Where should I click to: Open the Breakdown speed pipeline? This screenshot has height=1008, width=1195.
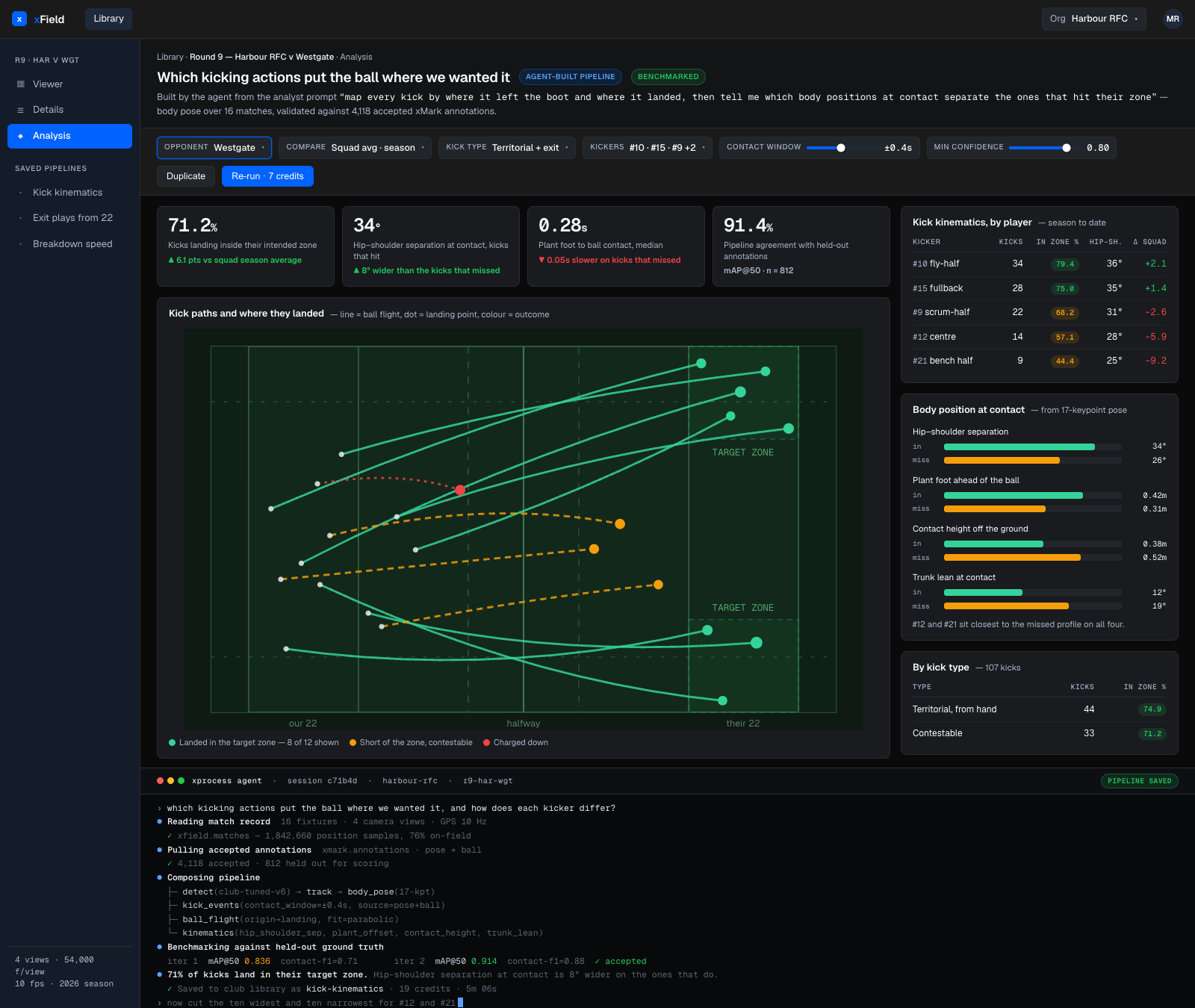coord(69,244)
